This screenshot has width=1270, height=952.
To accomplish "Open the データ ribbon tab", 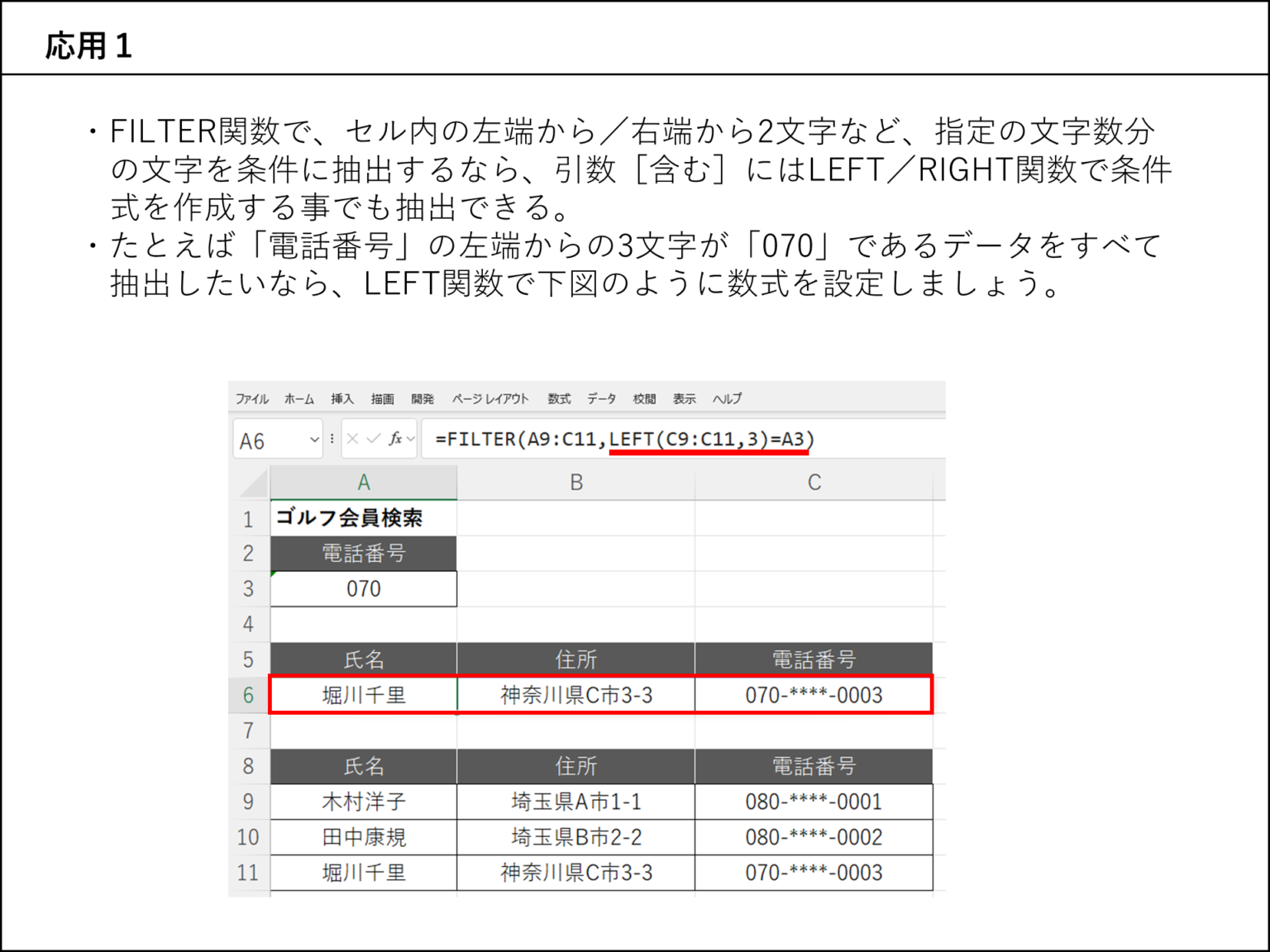I will coord(601,398).
